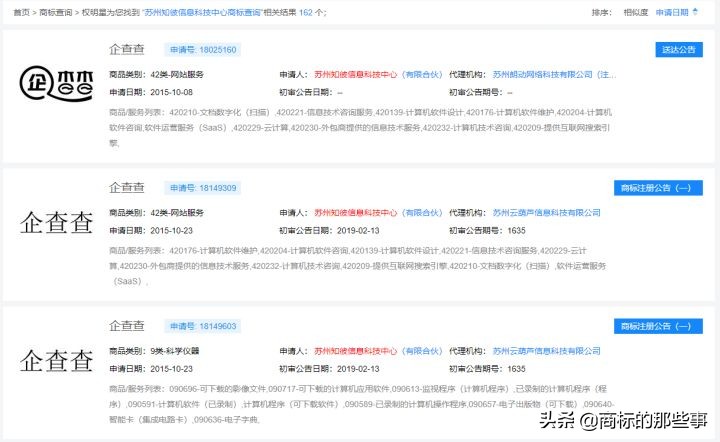Click application date 2015-10-08
Image resolution: width=720 pixels, height=442 pixels.
(171, 92)
